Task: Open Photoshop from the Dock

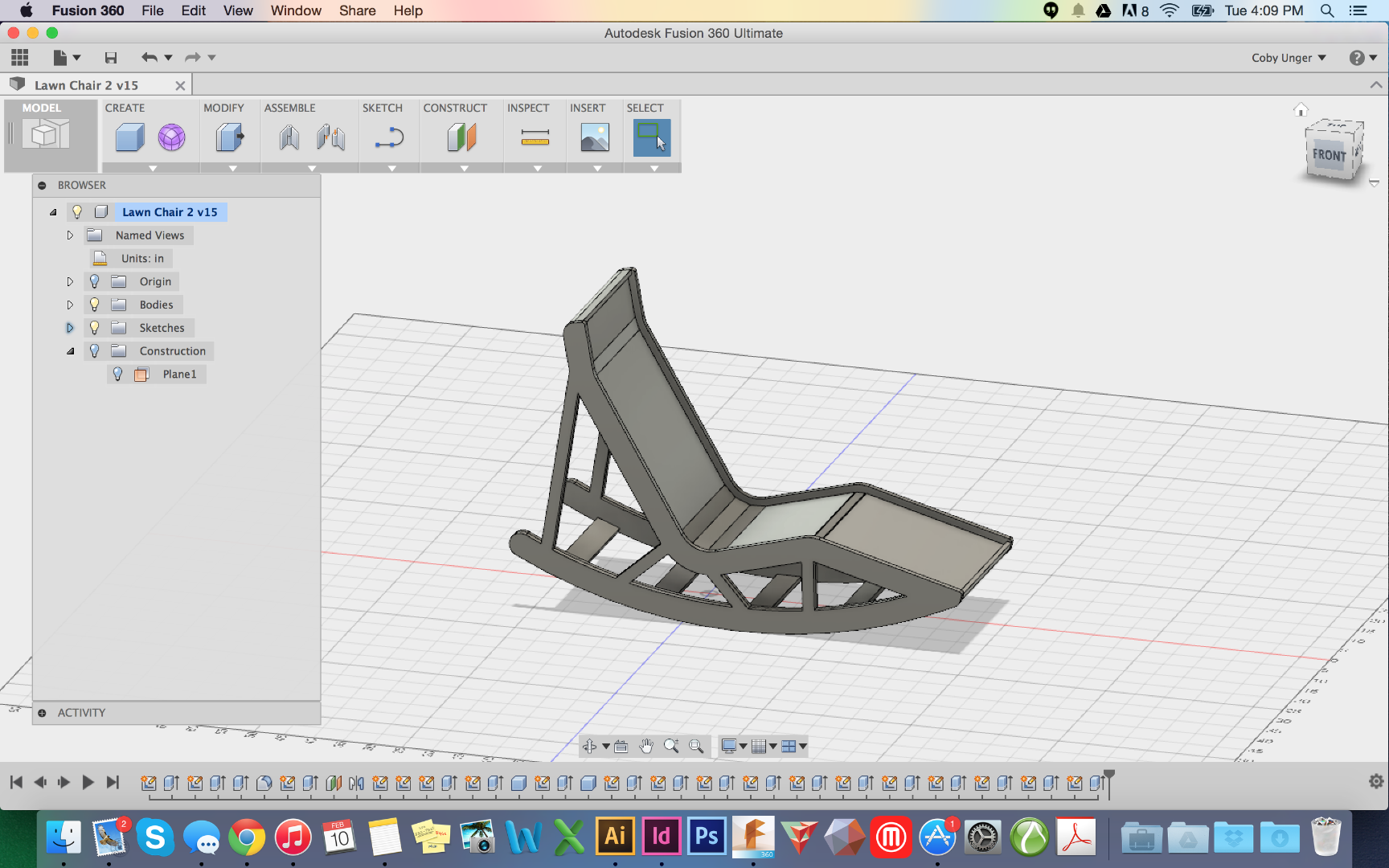Action: (707, 837)
